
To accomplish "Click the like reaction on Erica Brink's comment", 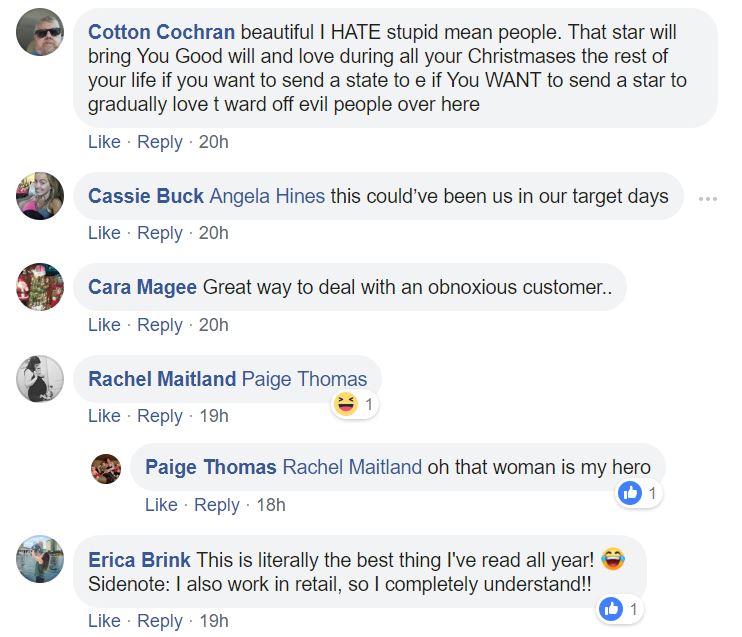I will click(x=610, y=608).
